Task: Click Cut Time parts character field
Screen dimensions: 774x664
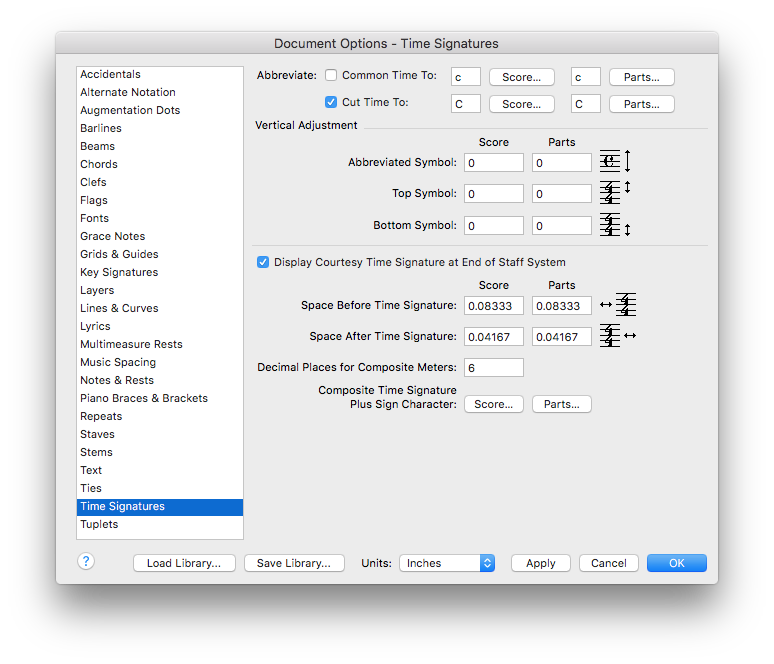Action: pos(585,104)
